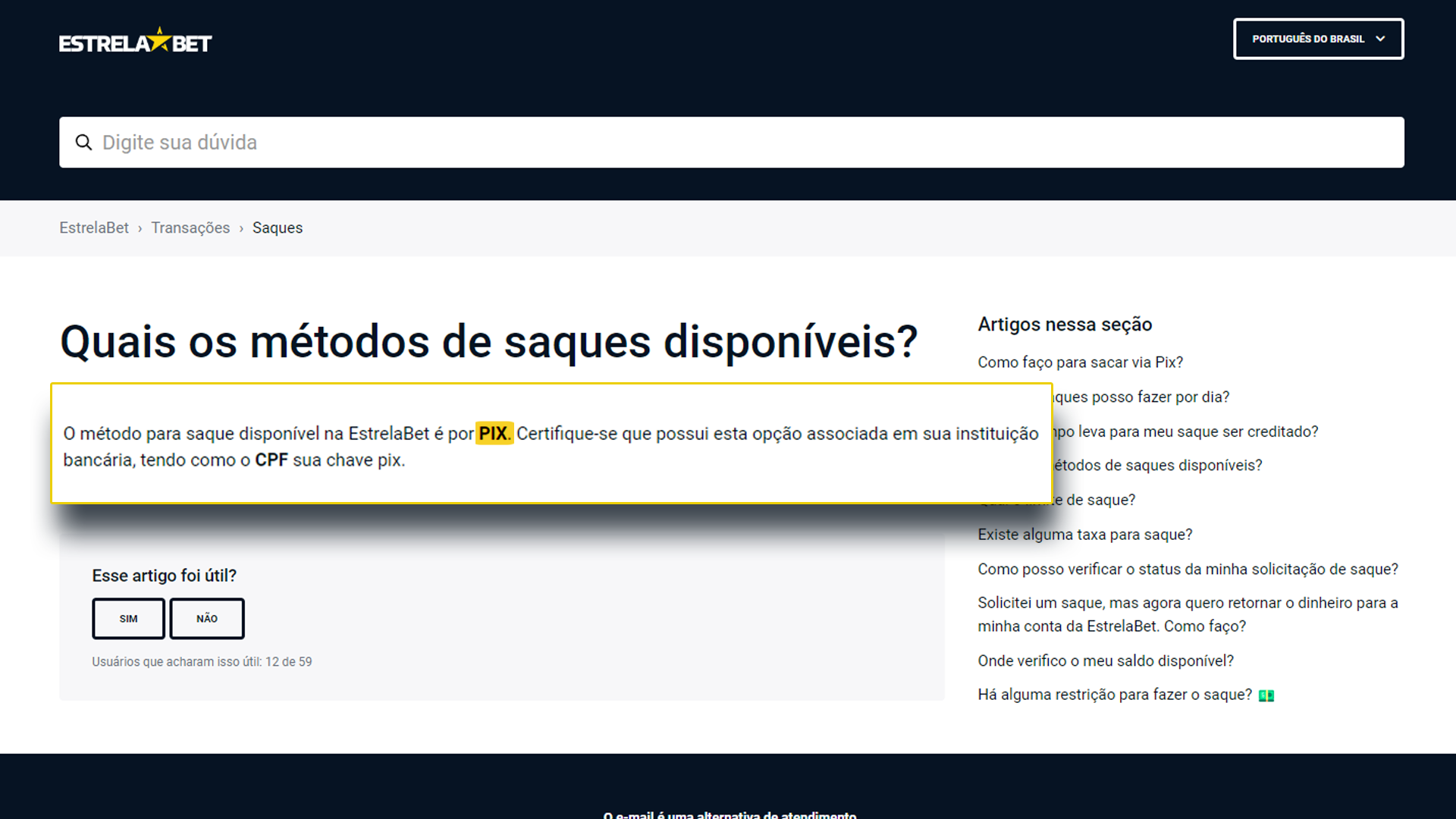Click the 'Artigos nessa seção' heading
The height and width of the screenshot is (819, 1456).
point(1065,325)
